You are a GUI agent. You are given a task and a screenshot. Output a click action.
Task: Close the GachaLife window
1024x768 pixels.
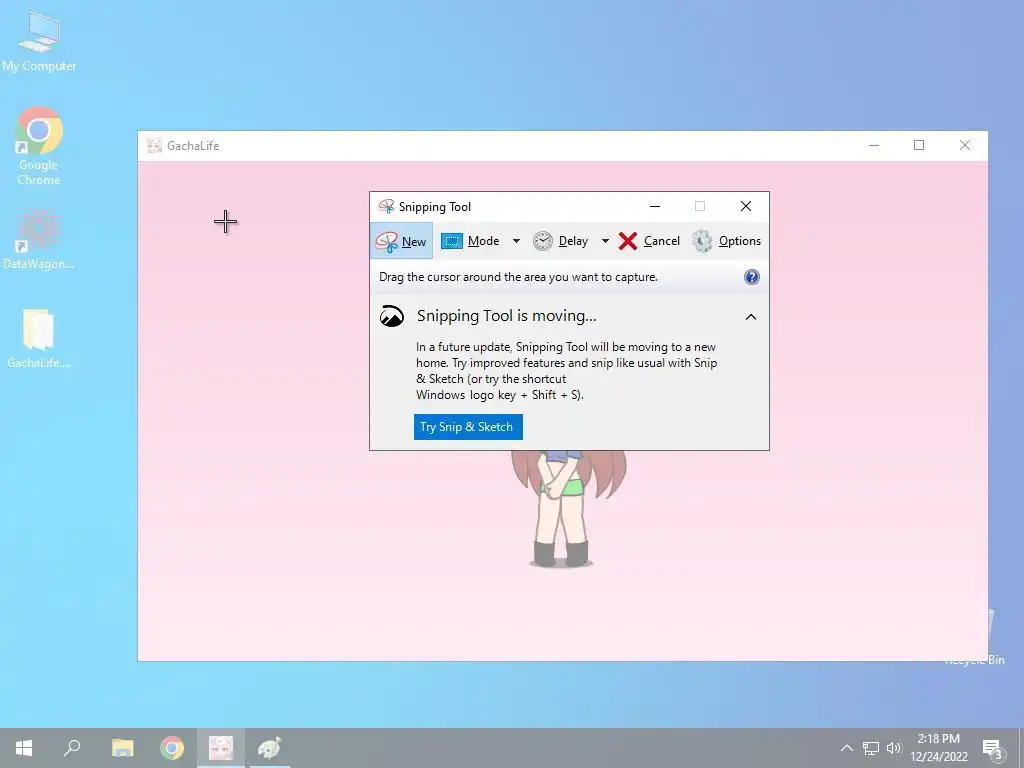(965, 145)
